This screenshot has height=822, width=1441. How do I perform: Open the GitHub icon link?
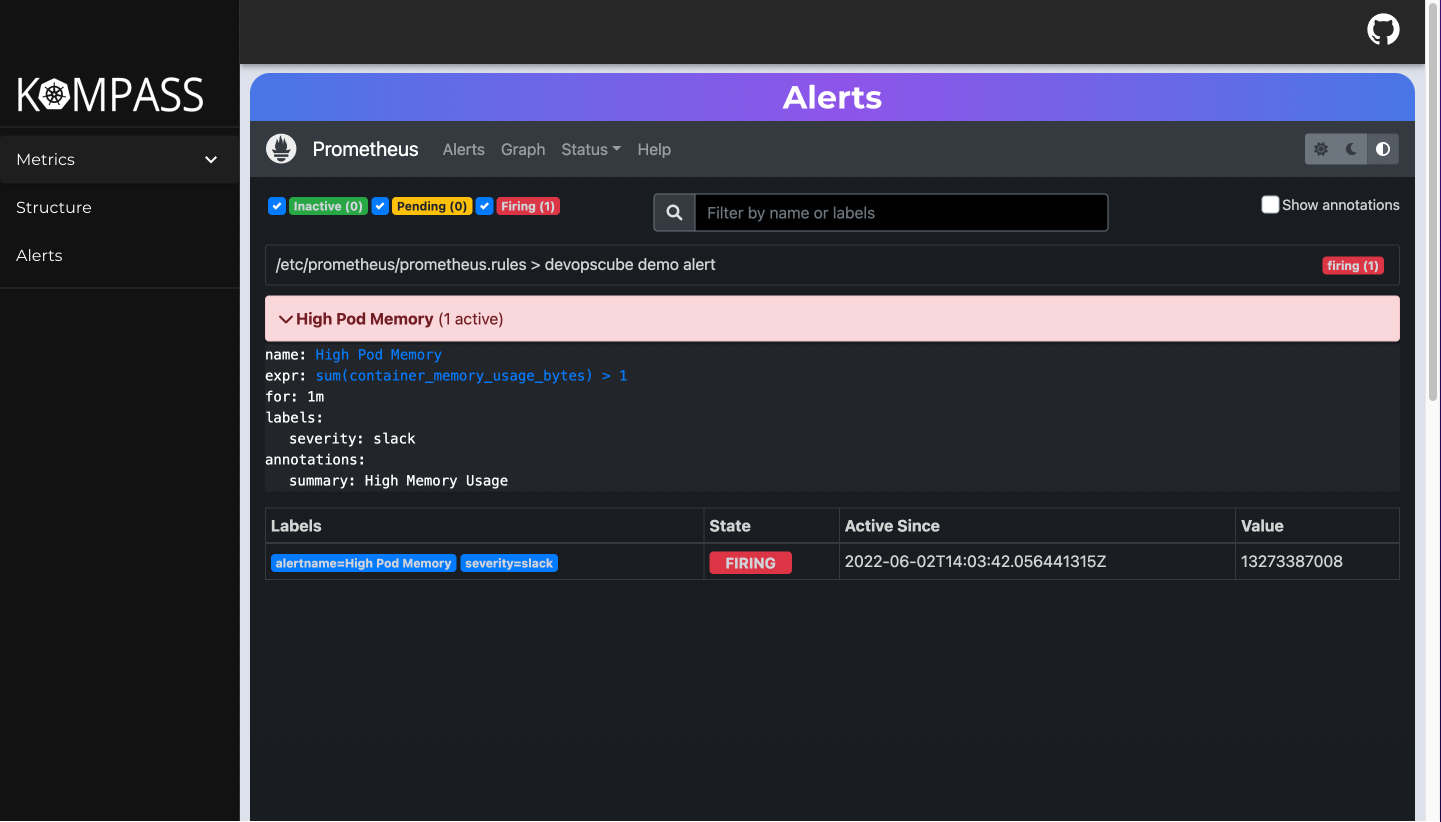(x=1383, y=30)
